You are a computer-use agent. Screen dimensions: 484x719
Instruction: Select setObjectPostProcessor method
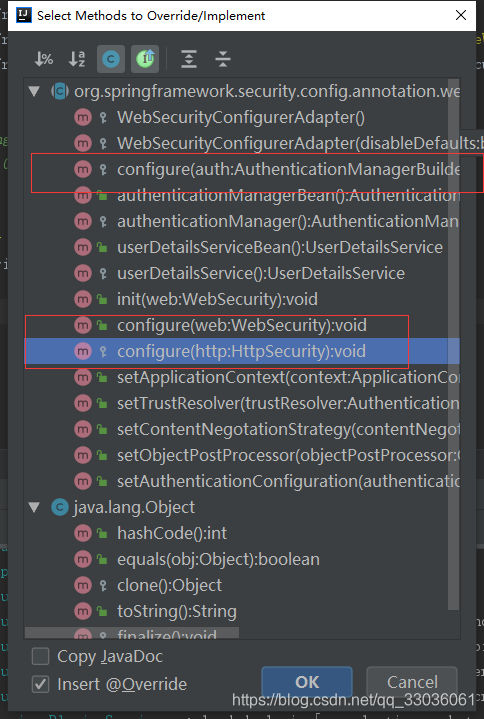tap(242, 455)
